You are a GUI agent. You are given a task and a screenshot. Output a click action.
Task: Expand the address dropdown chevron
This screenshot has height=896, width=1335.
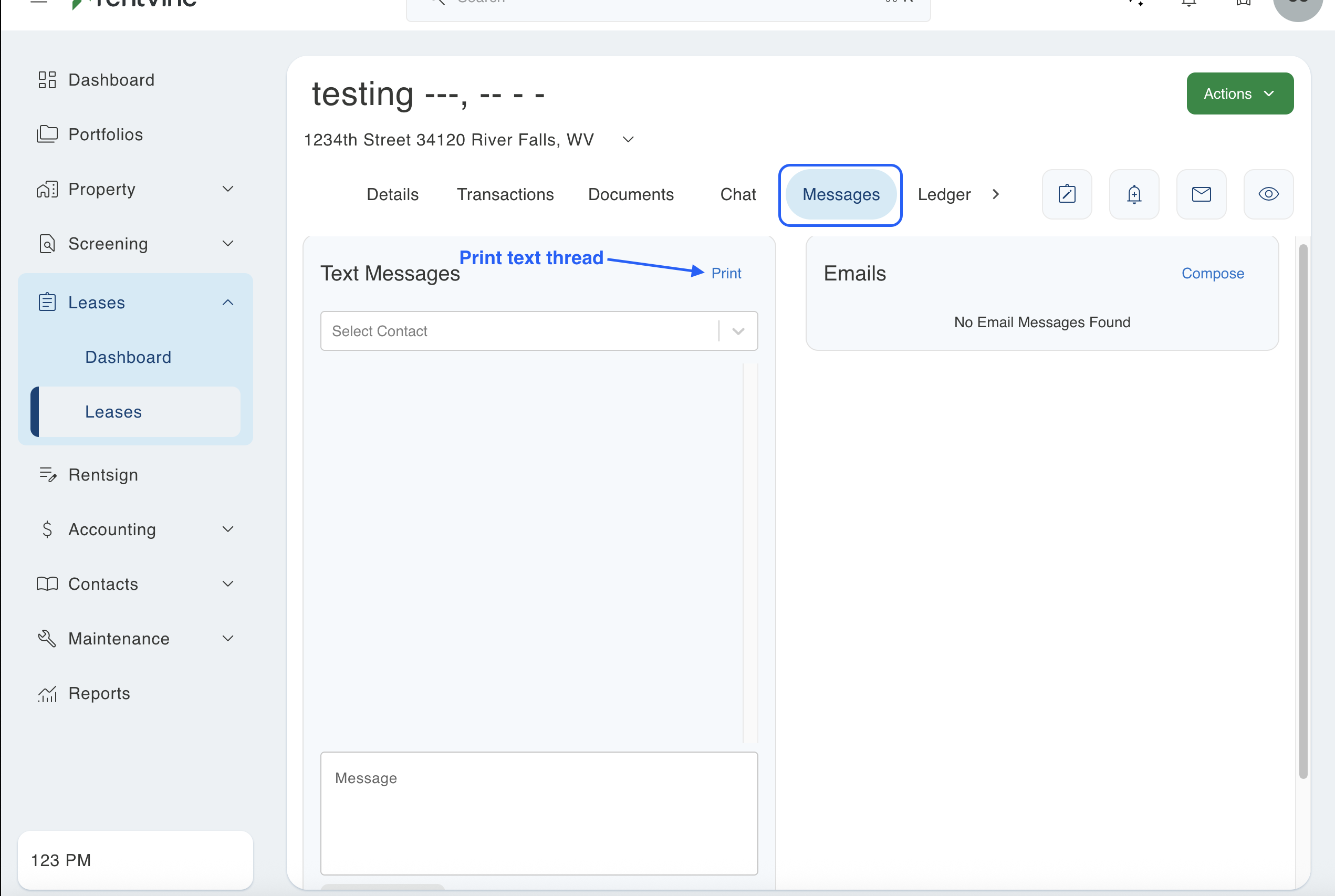coord(628,139)
